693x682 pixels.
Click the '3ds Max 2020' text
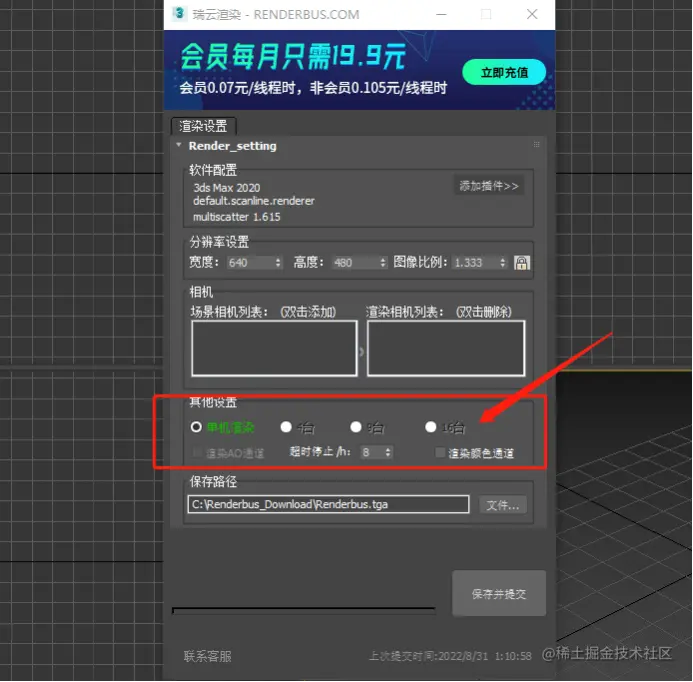pos(227,188)
